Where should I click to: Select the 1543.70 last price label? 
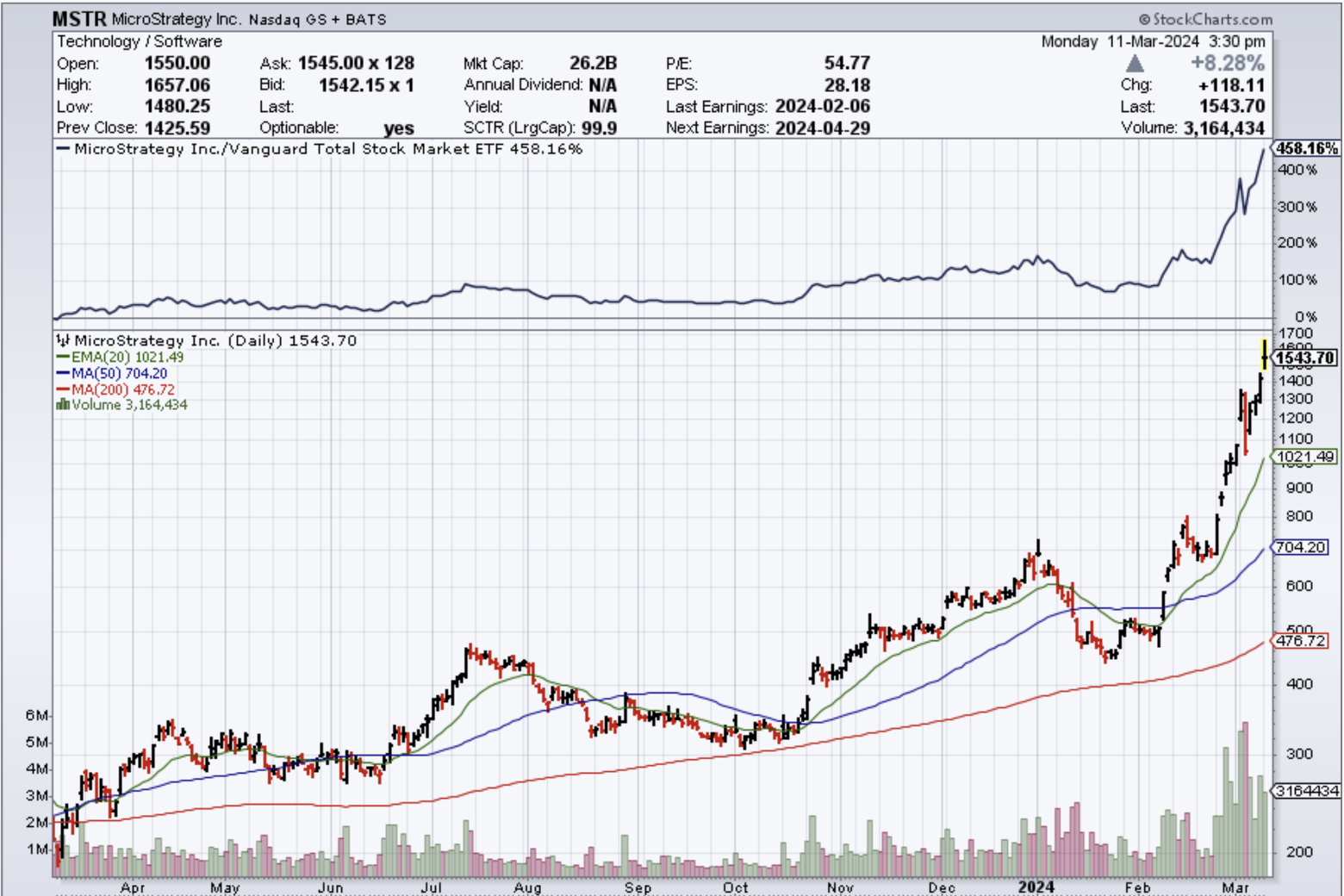coord(1306,358)
